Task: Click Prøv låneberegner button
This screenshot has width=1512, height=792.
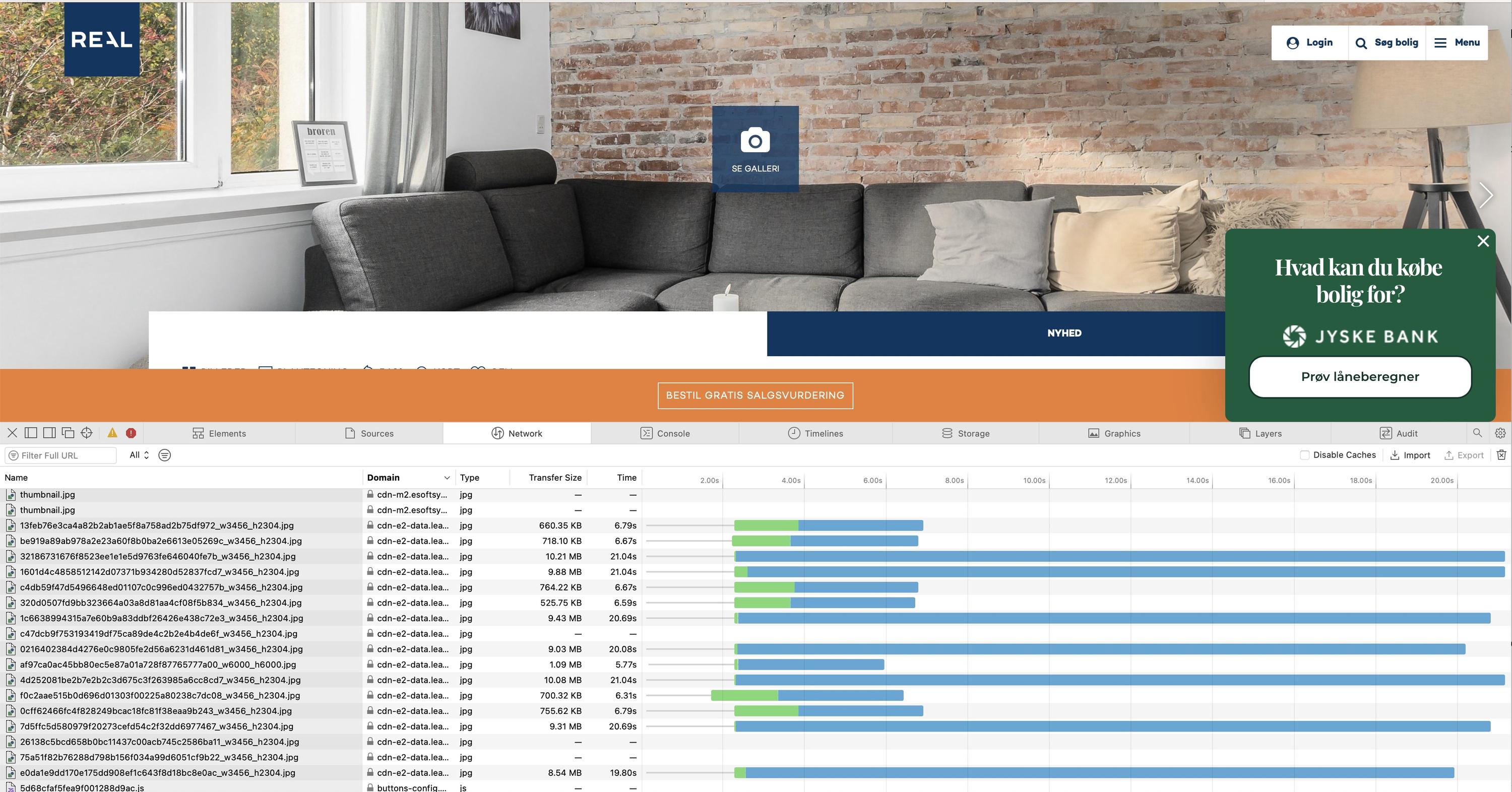Action: 1360,377
